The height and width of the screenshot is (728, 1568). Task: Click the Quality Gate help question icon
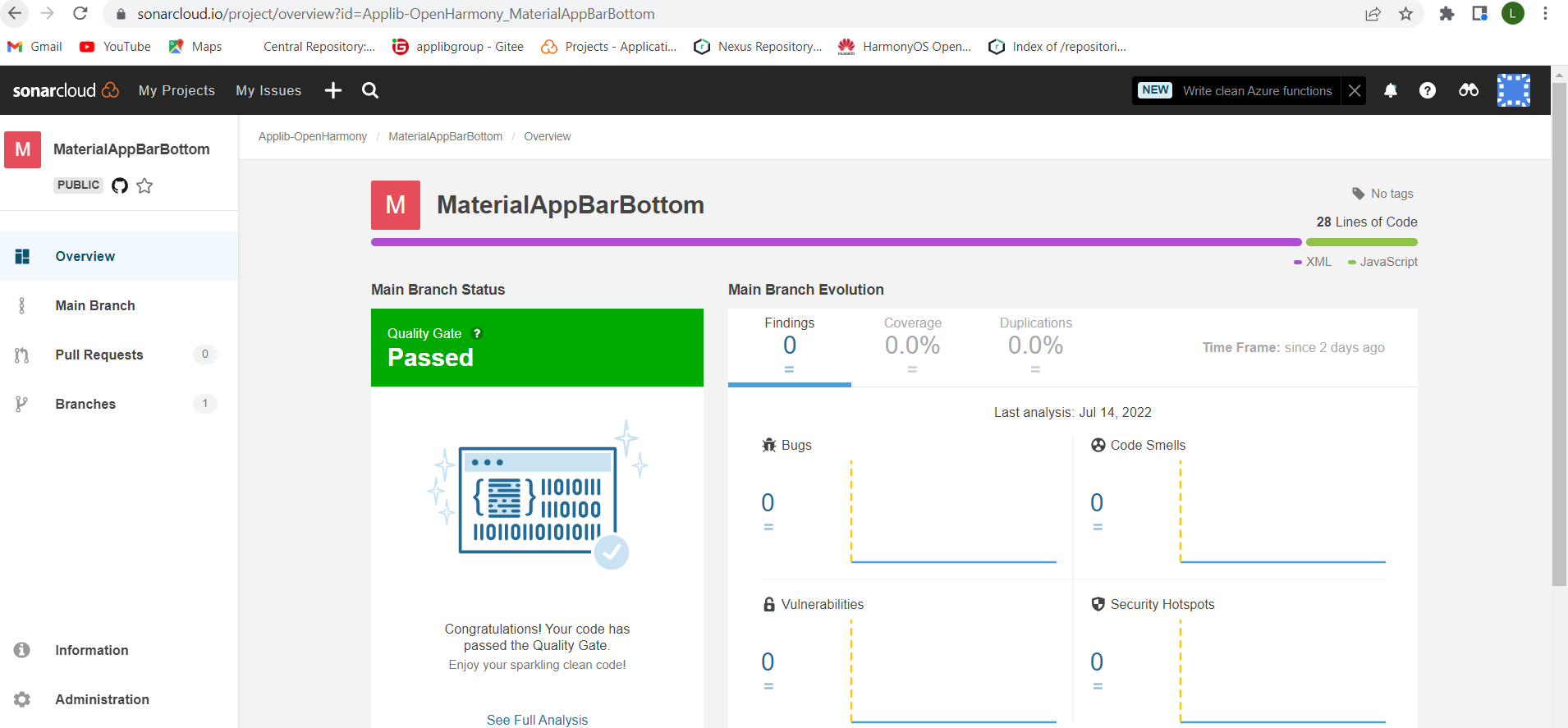click(477, 333)
